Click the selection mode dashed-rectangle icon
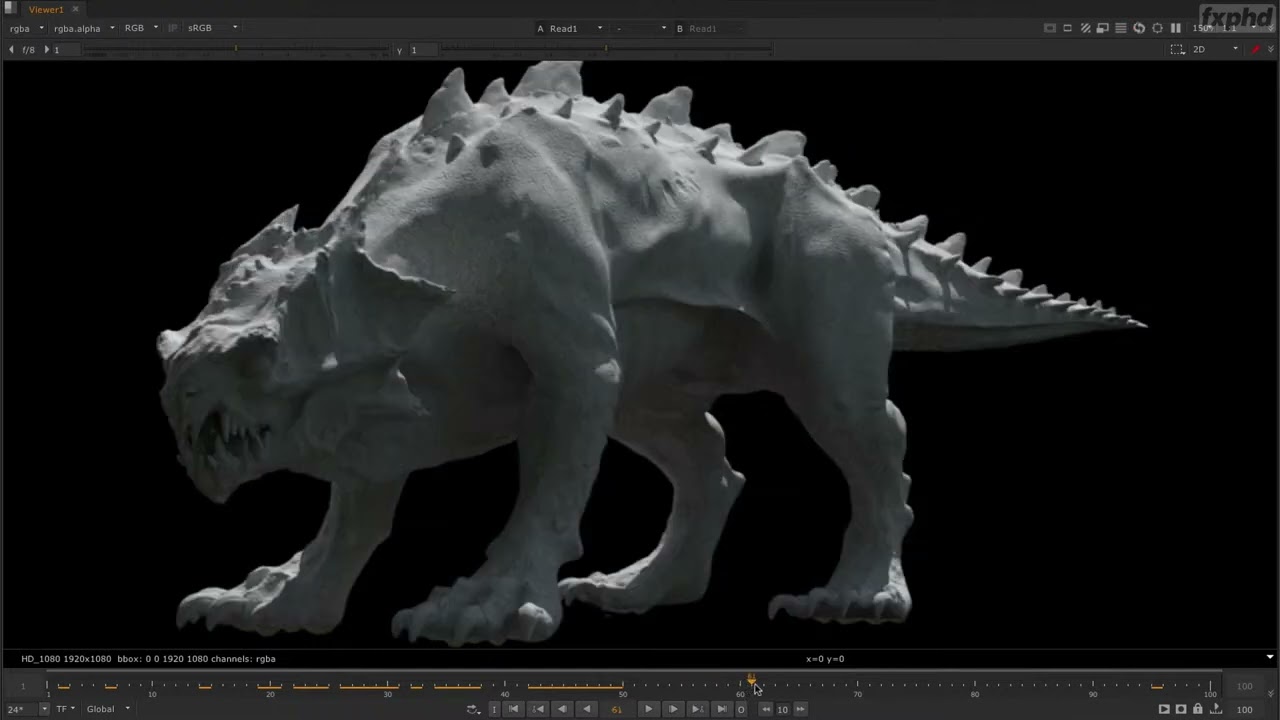 (x=1178, y=49)
